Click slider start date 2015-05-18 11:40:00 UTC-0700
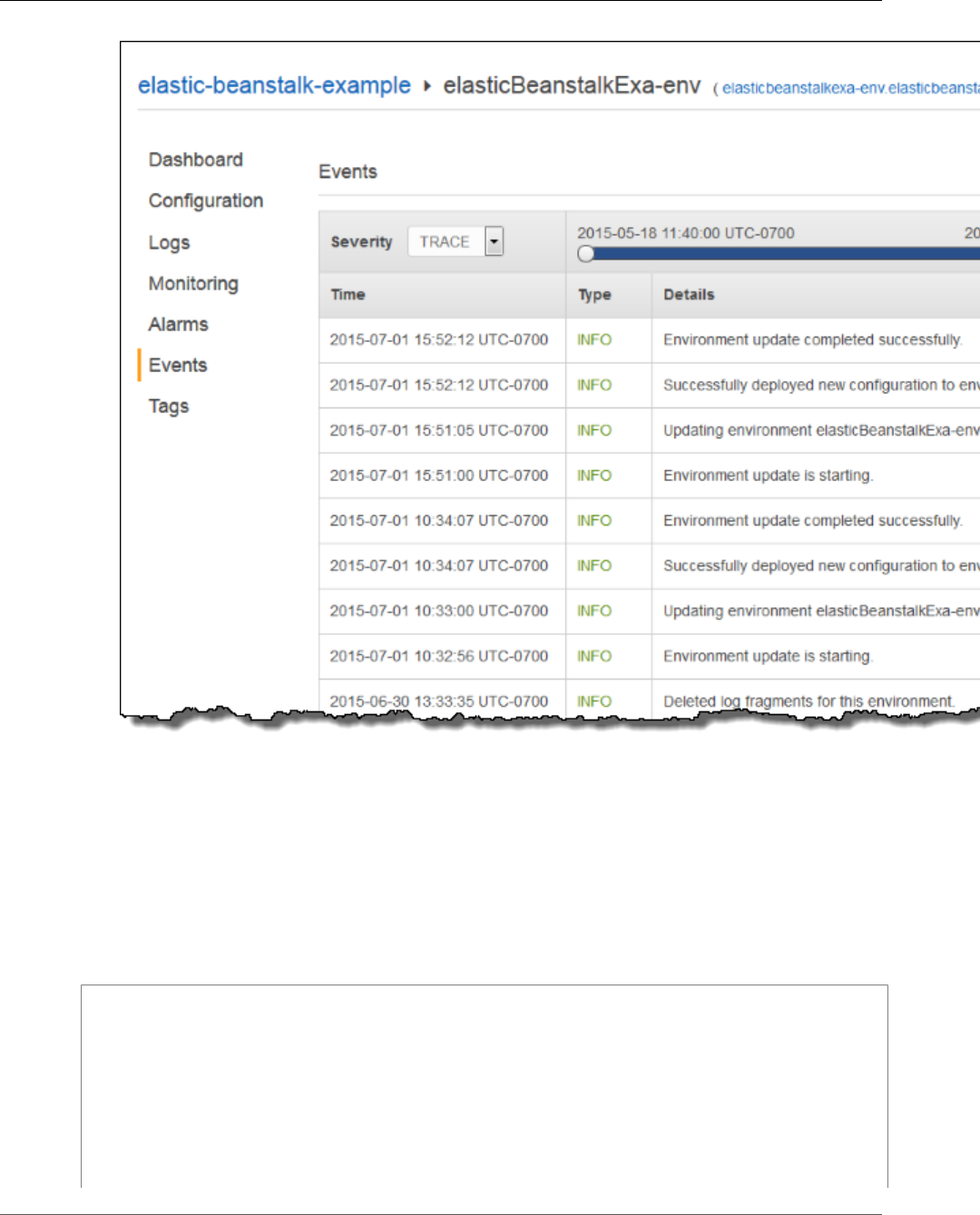This screenshot has width=980, height=1215. click(x=686, y=233)
